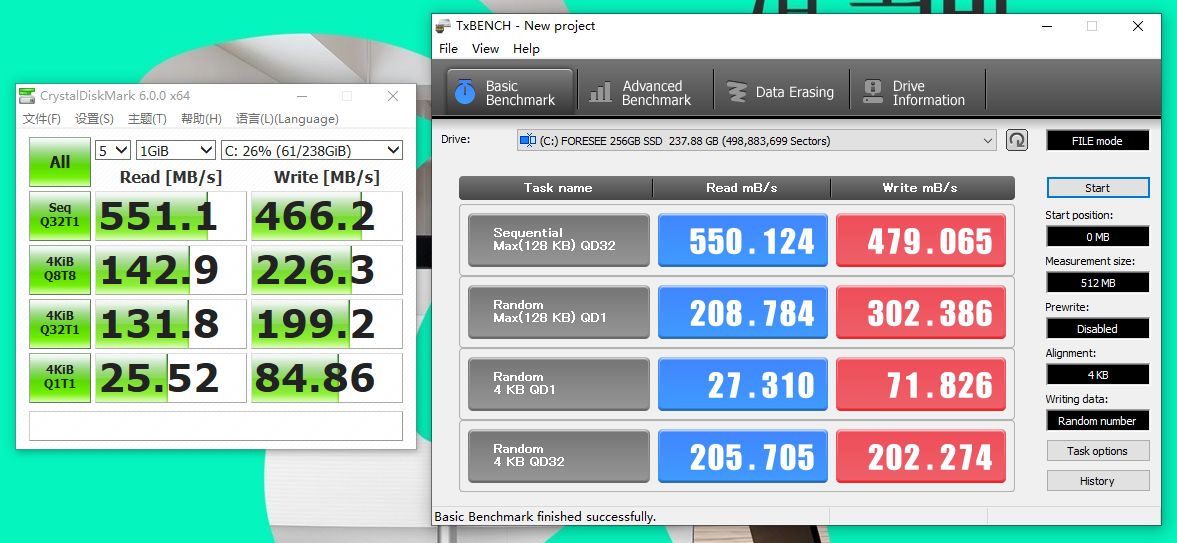The width and height of the screenshot is (1177, 543).
Task: Run the Seq Q32T1 test
Action: click(x=60, y=216)
